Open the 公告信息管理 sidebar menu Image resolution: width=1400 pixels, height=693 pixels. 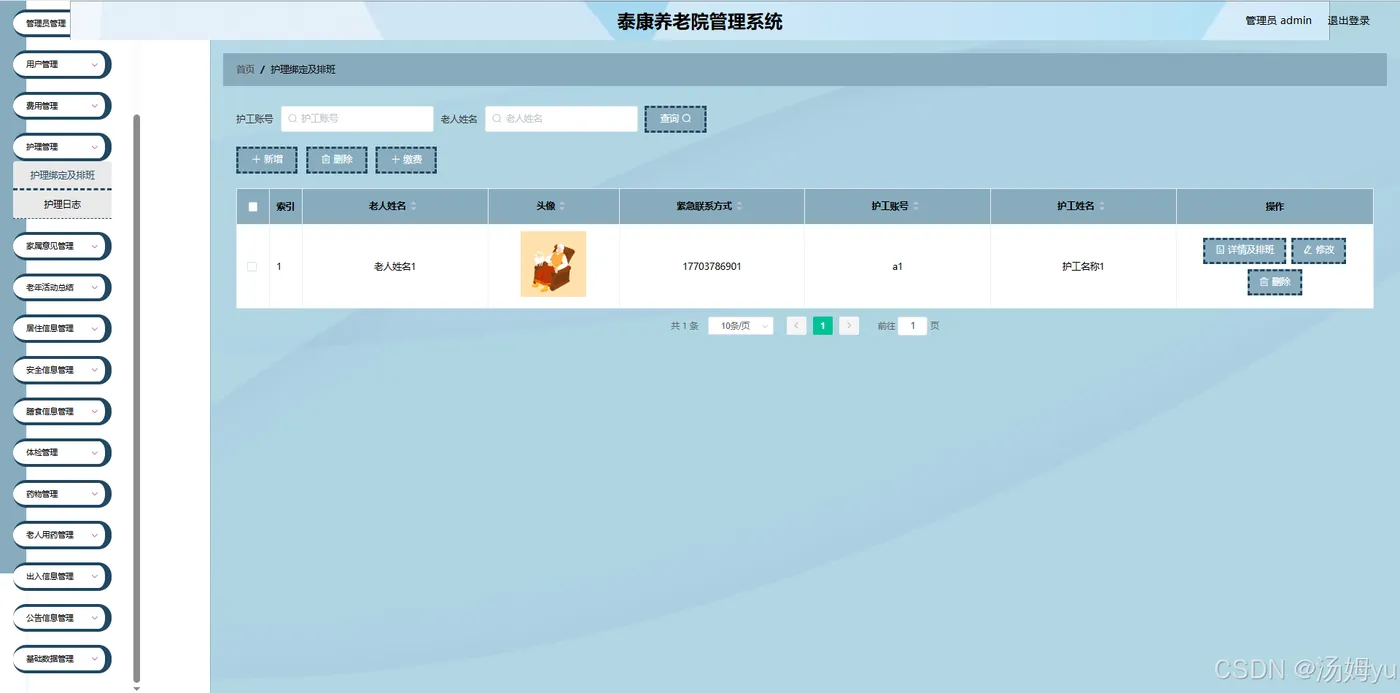pos(62,618)
